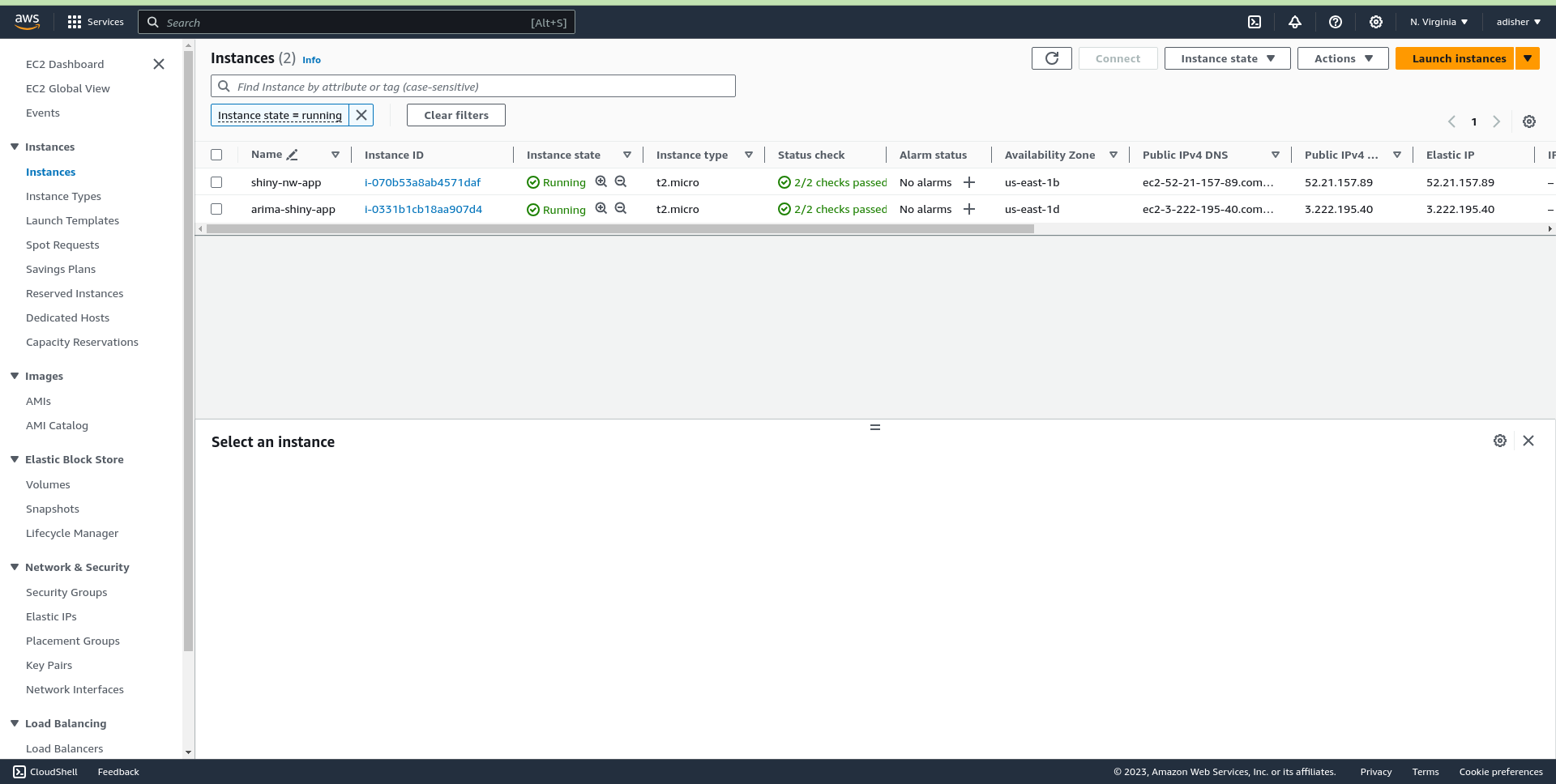
Task: Close the EC2 sidebar navigation
Action: [159, 64]
